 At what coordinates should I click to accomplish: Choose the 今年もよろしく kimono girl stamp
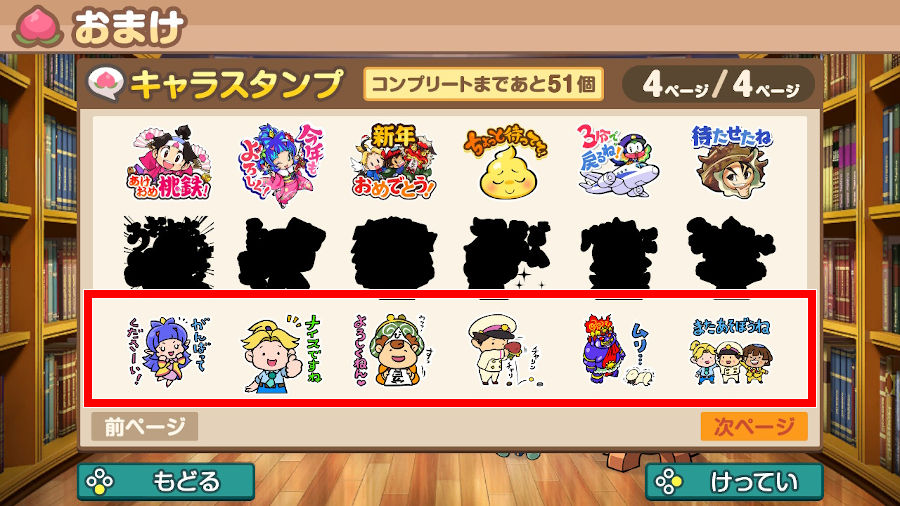coord(281,165)
